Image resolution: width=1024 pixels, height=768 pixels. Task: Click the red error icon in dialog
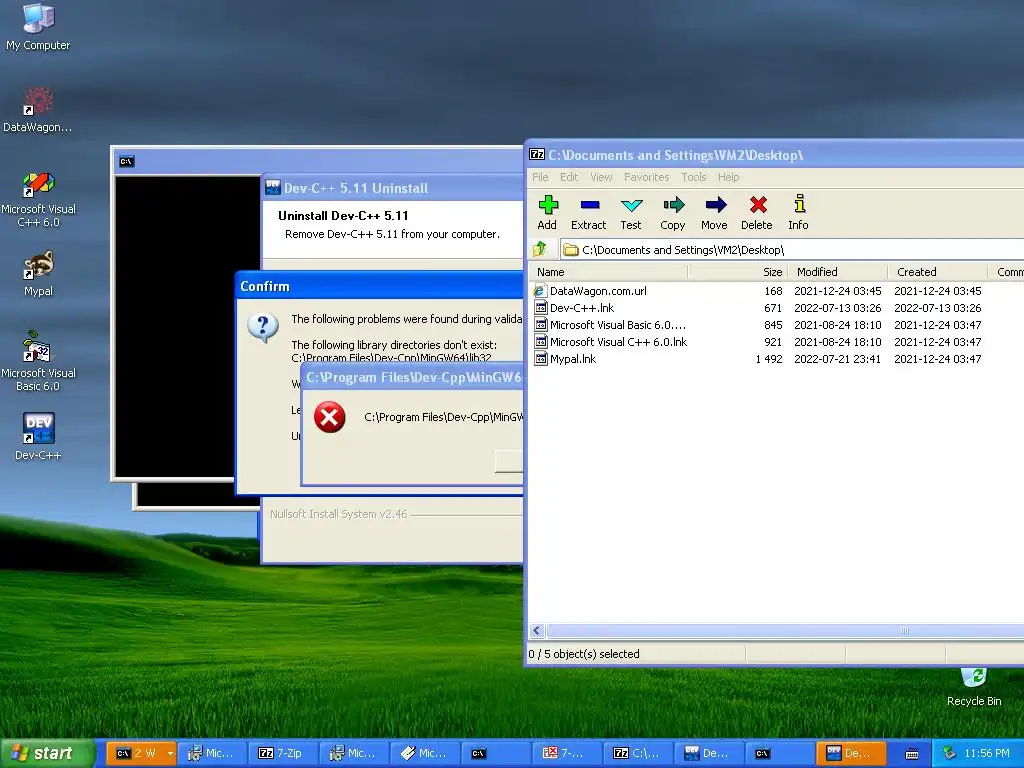(x=330, y=417)
